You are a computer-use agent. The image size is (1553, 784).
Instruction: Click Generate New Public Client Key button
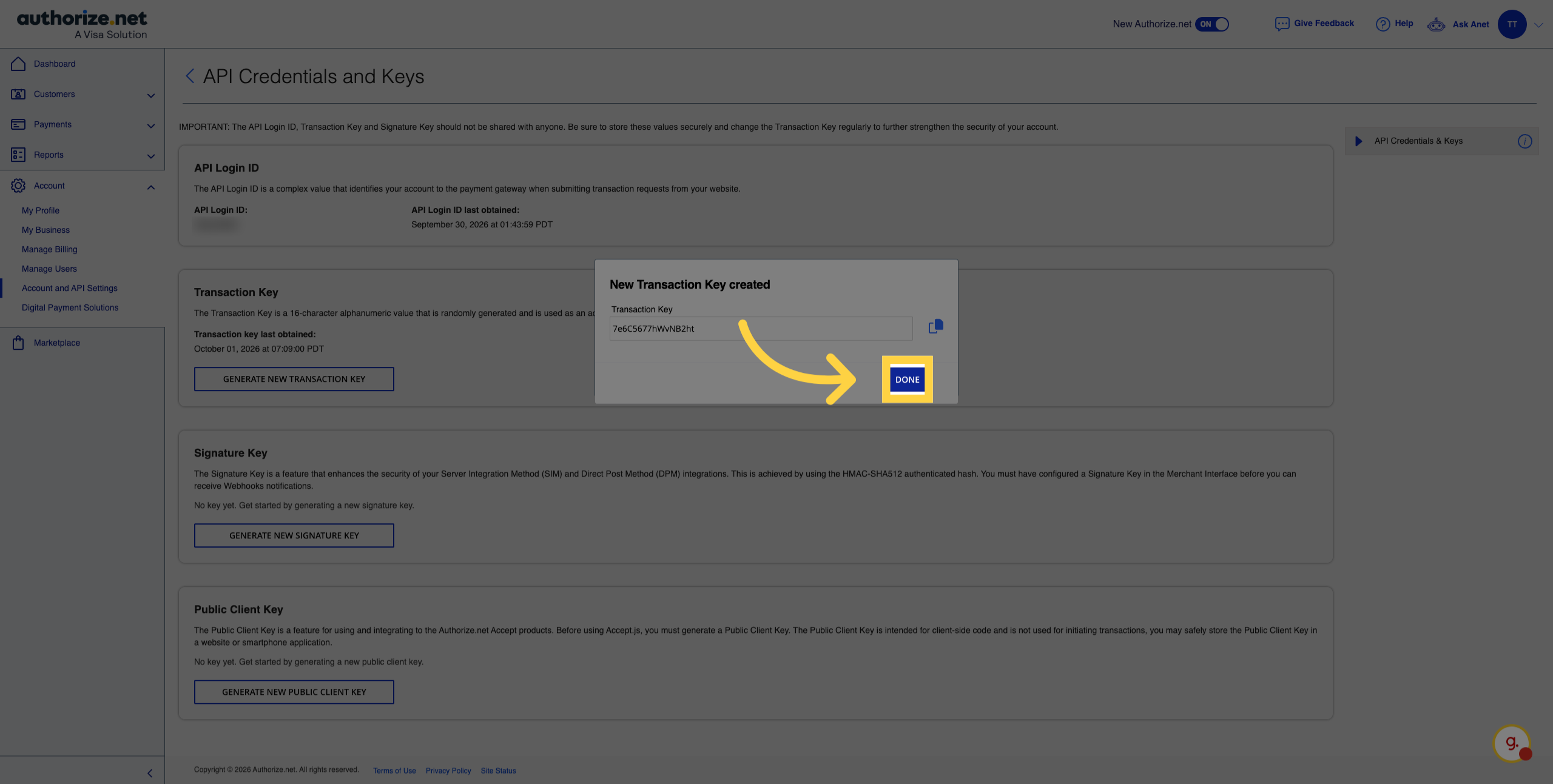click(294, 692)
